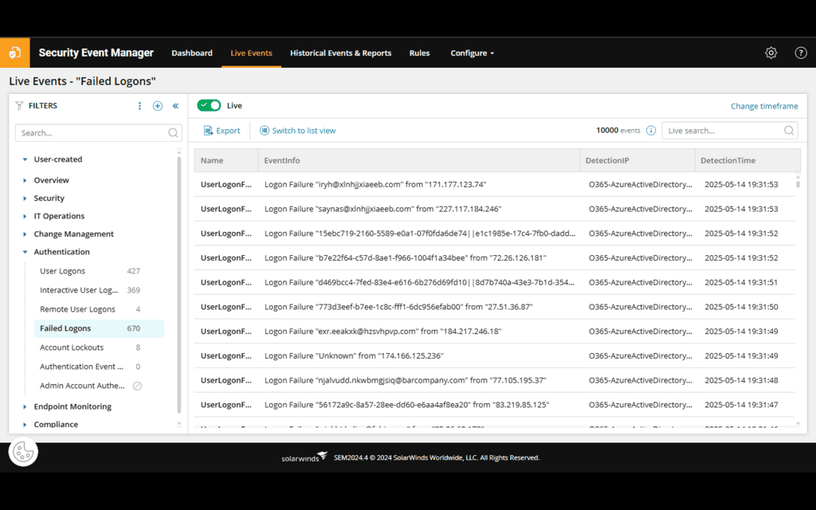
Task: Open the filters three-dot options menu
Action: tap(139, 106)
